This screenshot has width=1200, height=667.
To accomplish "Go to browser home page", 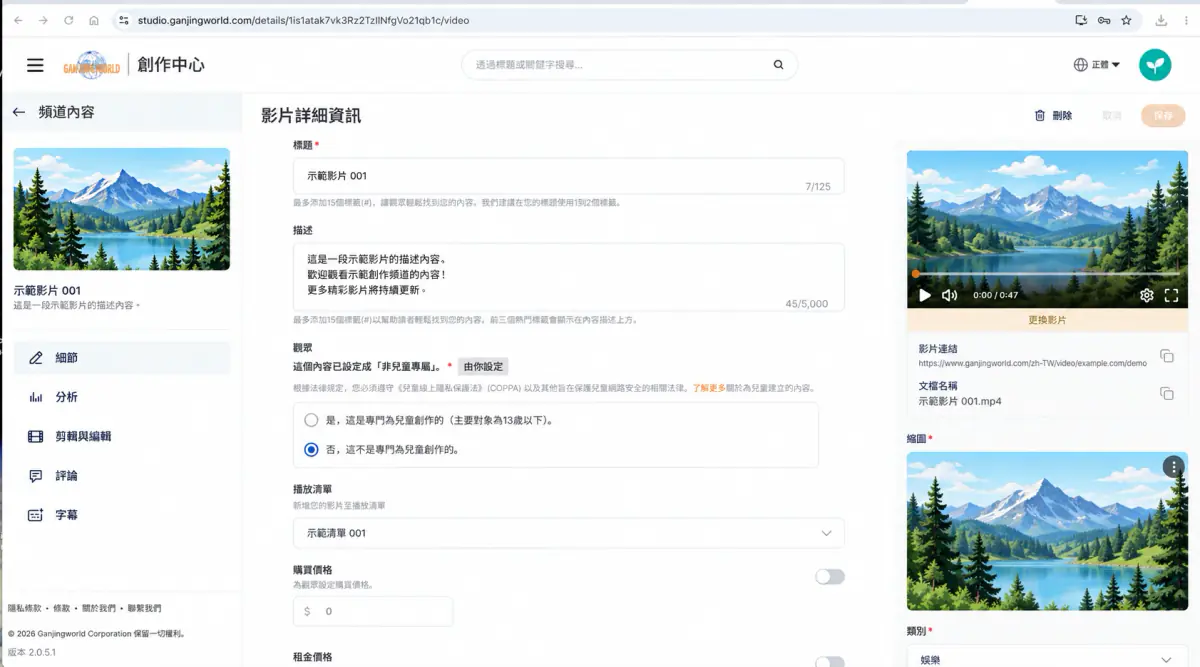I will pyautogui.click(x=94, y=20).
